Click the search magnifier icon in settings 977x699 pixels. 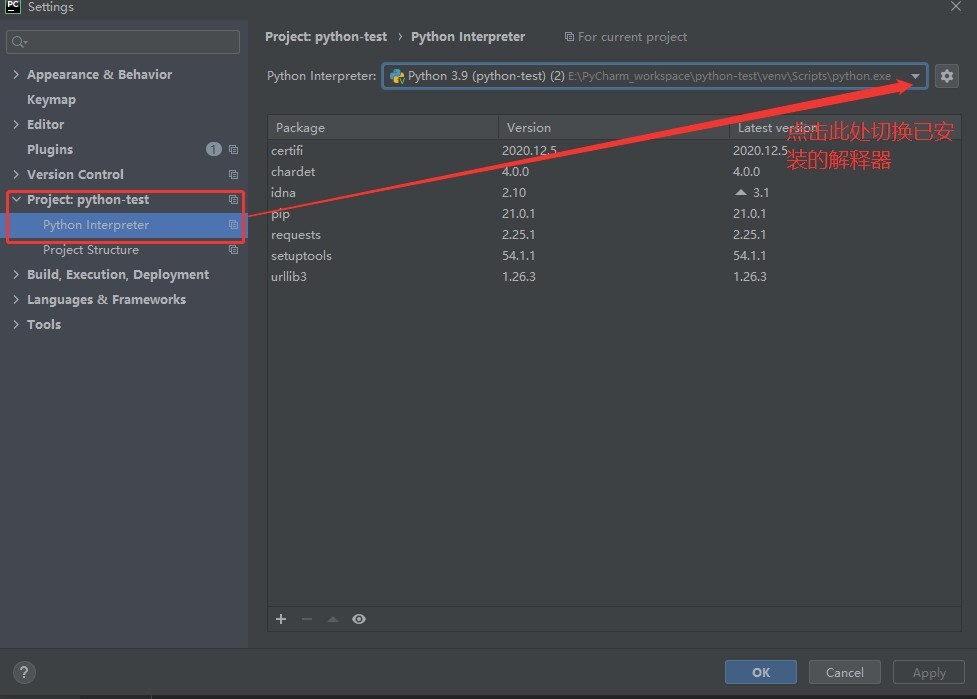pos(19,42)
